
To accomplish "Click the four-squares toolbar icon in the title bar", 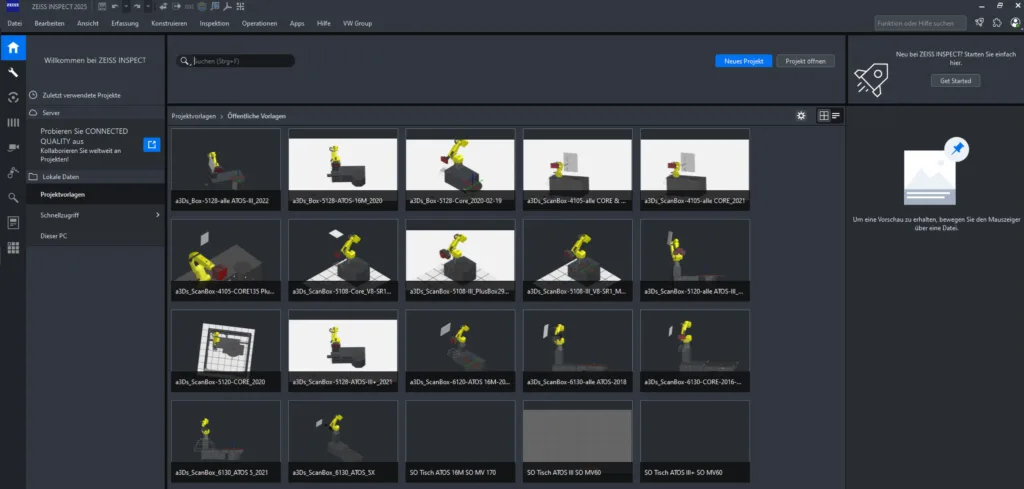I will (x=240, y=7).
